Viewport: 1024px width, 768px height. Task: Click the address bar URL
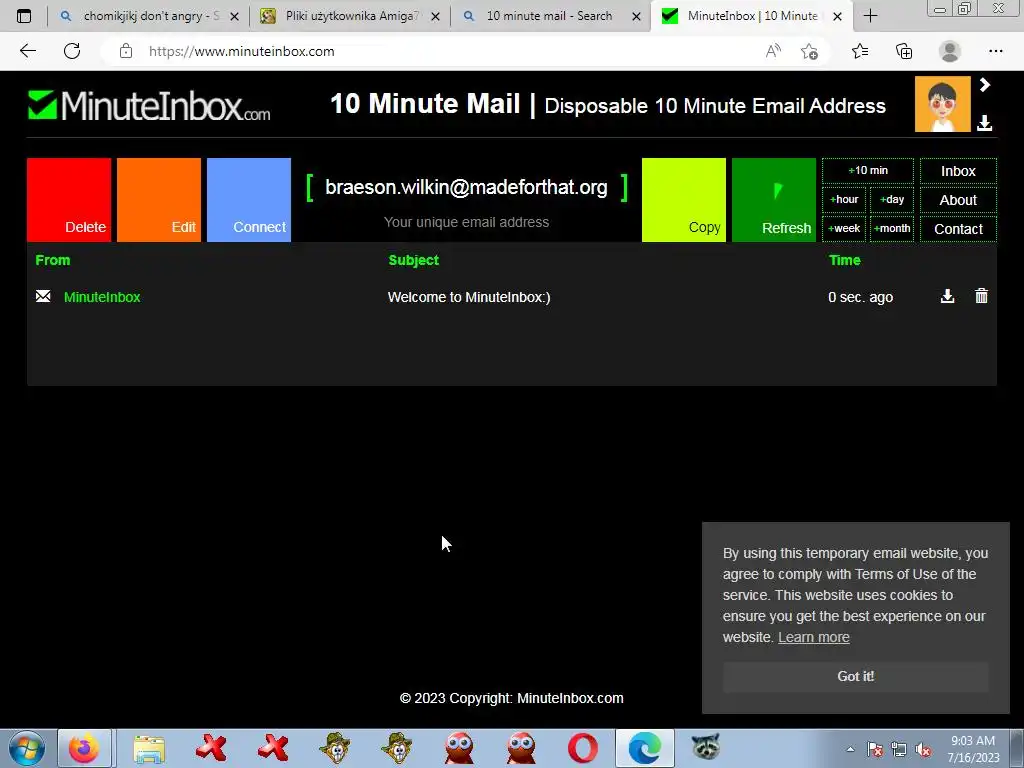(242, 51)
